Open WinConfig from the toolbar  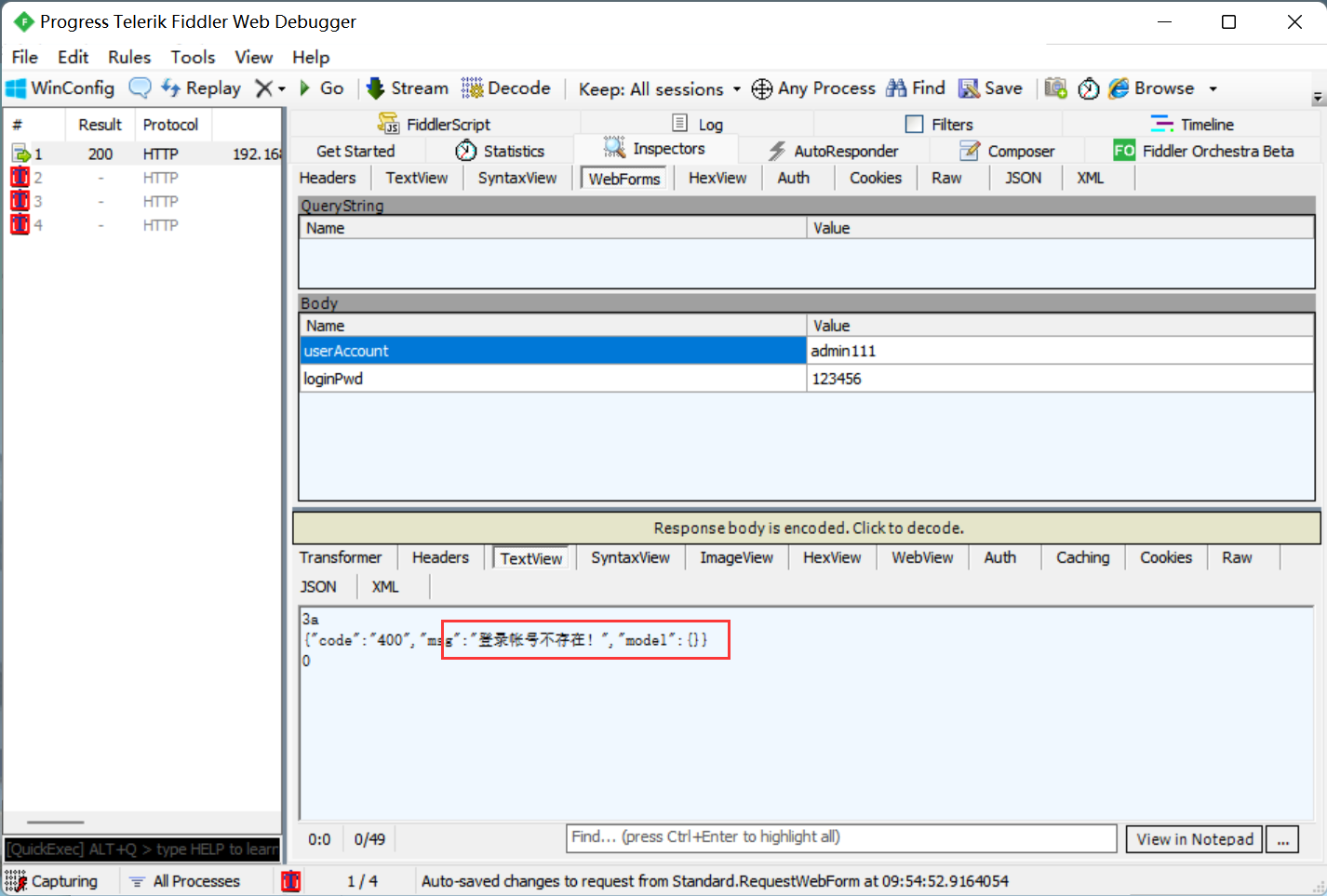coord(60,88)
